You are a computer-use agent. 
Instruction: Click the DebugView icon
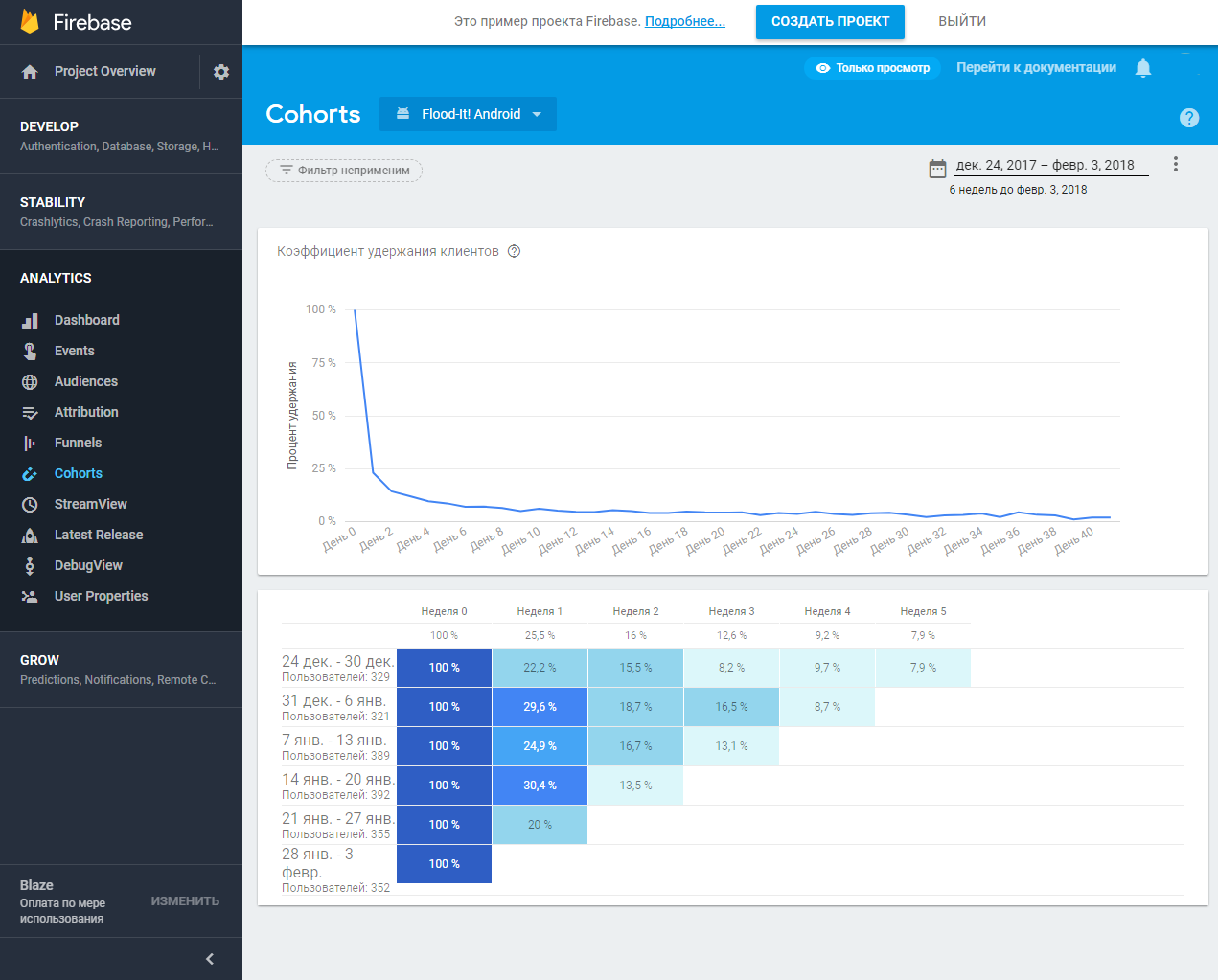pos(32,565)
